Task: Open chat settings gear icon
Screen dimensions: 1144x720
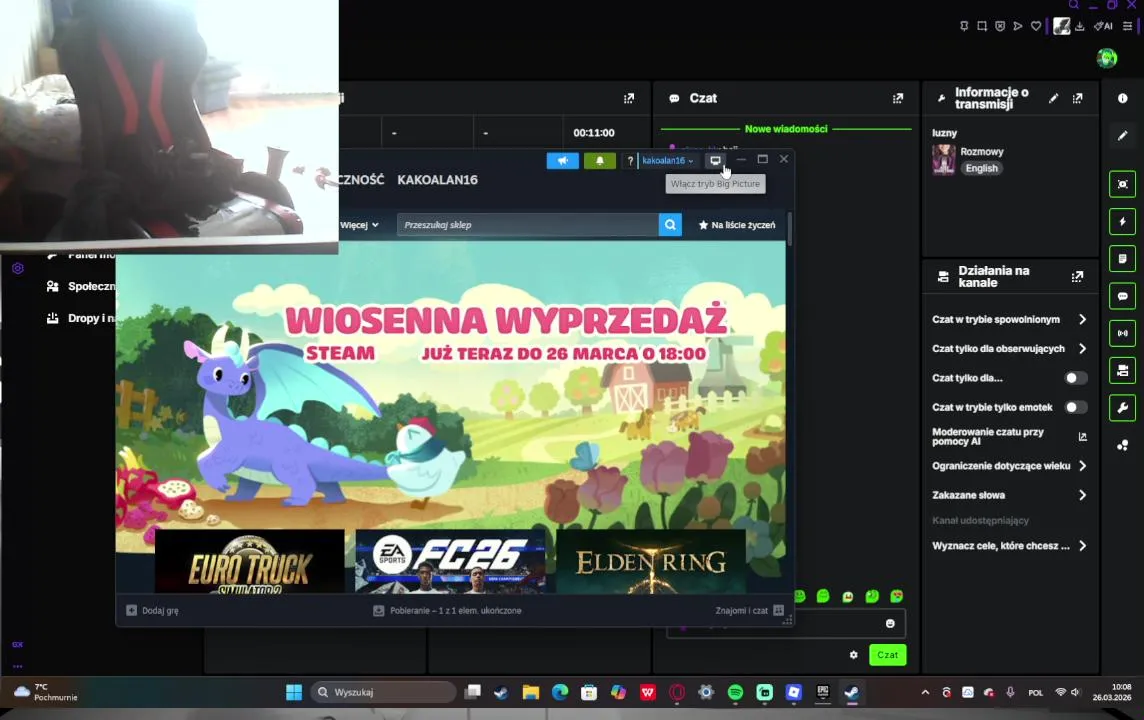Action: pos(854,655)
